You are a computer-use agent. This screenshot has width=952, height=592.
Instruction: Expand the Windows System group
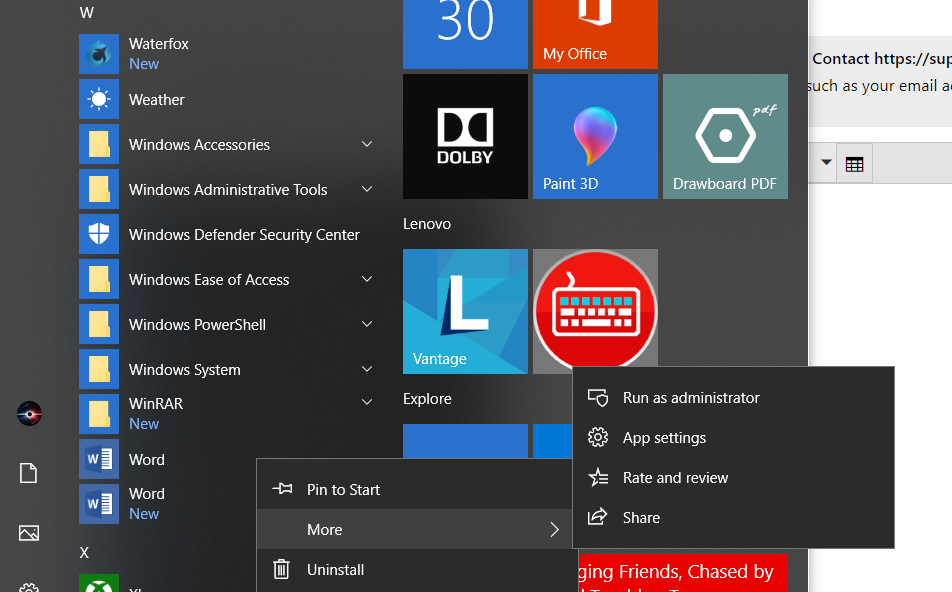pyautogui.click(x=184, y=369)
